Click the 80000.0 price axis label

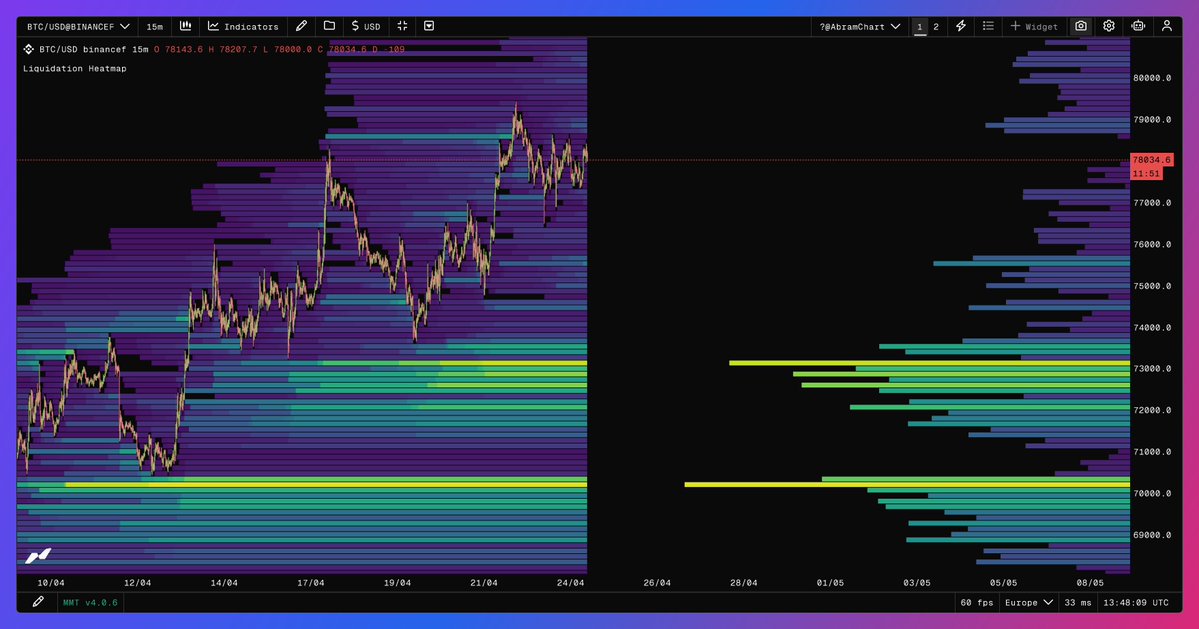click(x=1152, y=78)
